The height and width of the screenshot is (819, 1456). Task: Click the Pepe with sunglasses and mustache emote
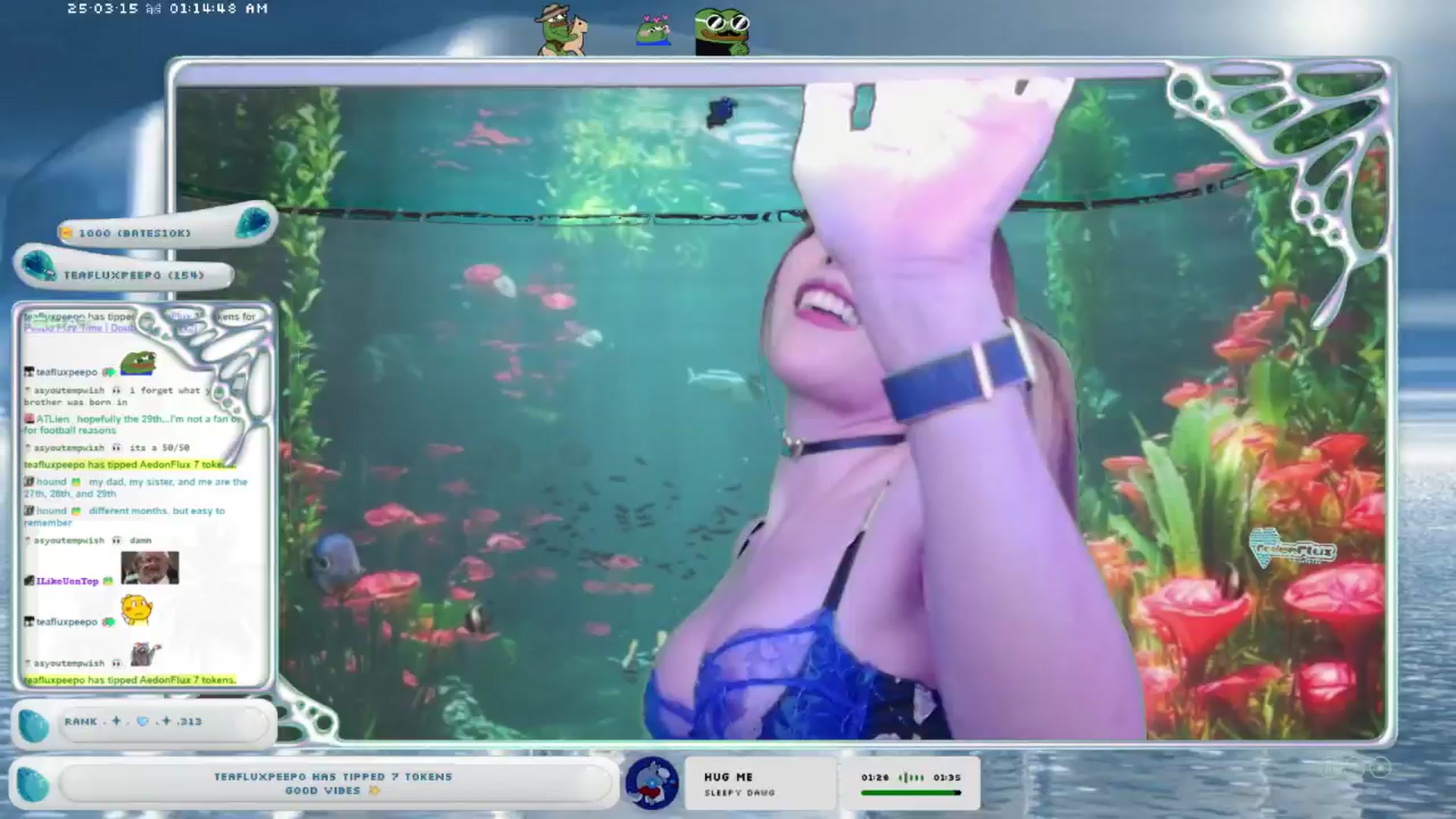(x=722, y=32)
